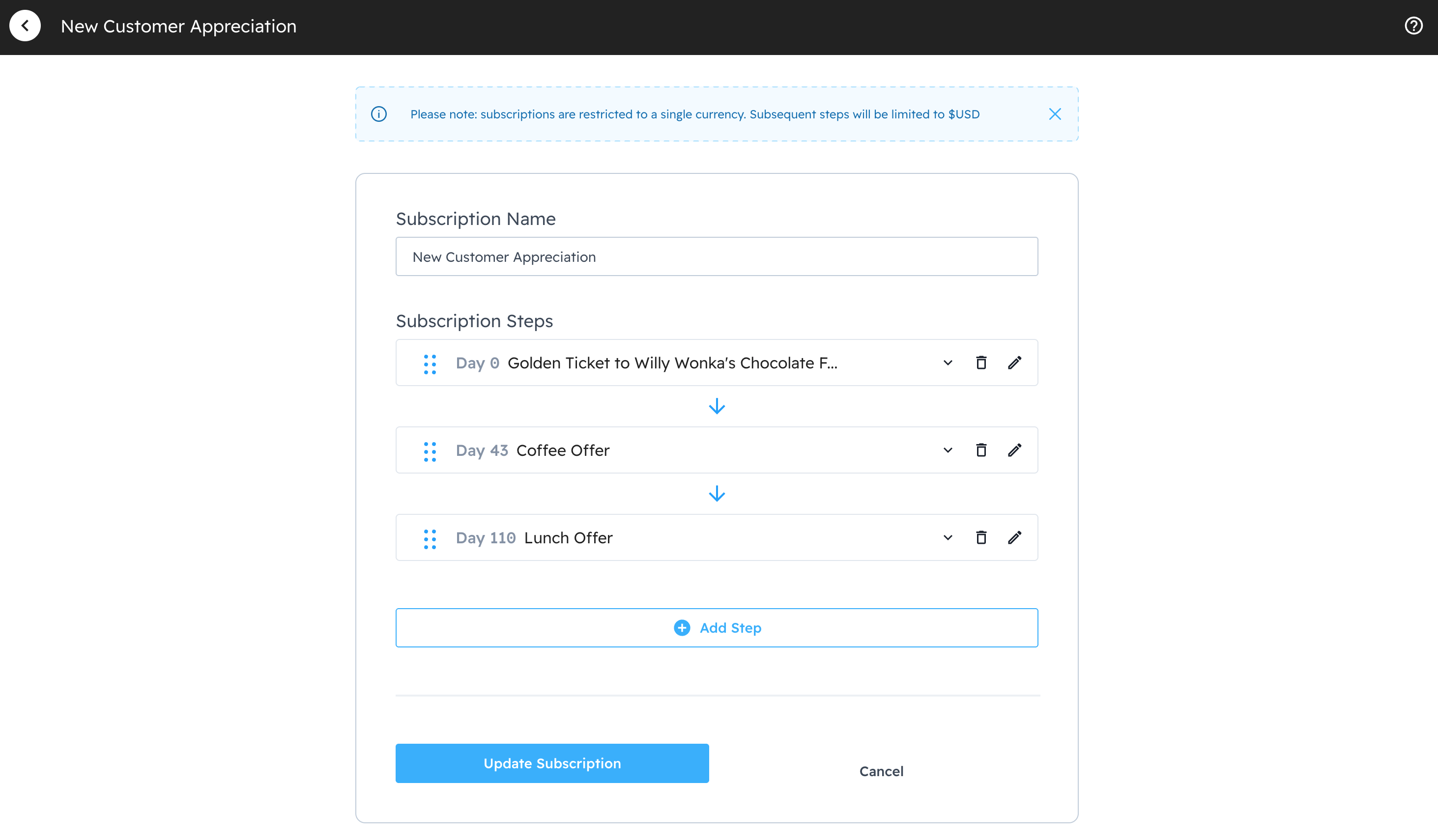Image resolution: width=1438 pixels, height=840 pixels.
Task: Click the Add Step button
Action: tap(717, 627)
